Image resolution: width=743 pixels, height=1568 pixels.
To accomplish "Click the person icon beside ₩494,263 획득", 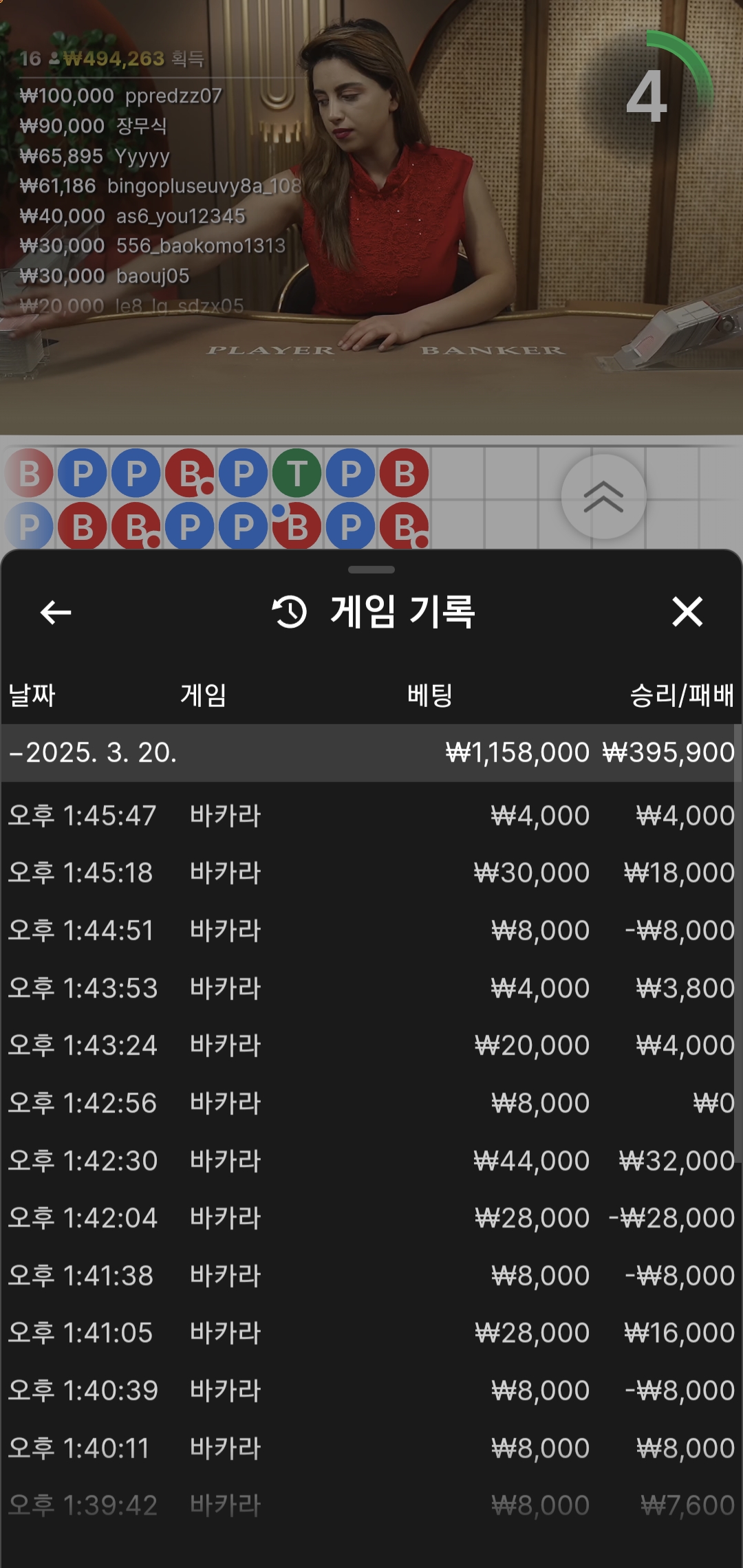I will [x=54, y=59].
